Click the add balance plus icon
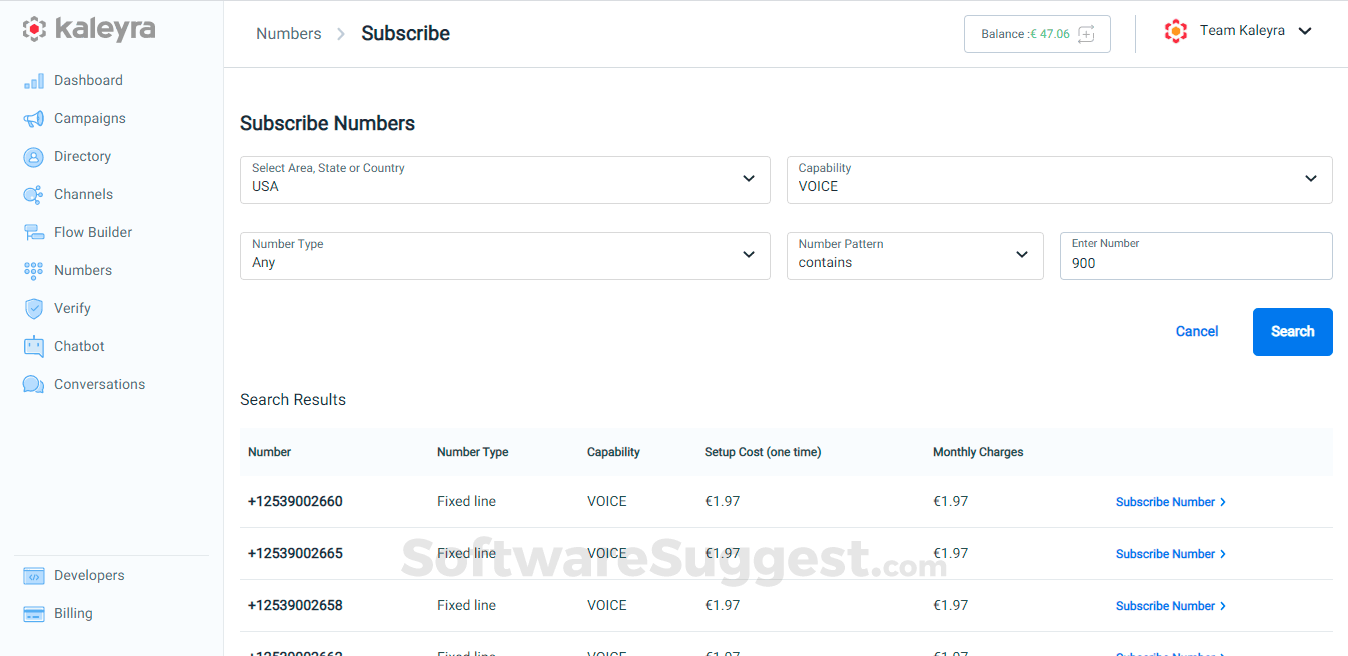Image resolution: width=1348 pixels, height=656 pixels. (1087, 34)
